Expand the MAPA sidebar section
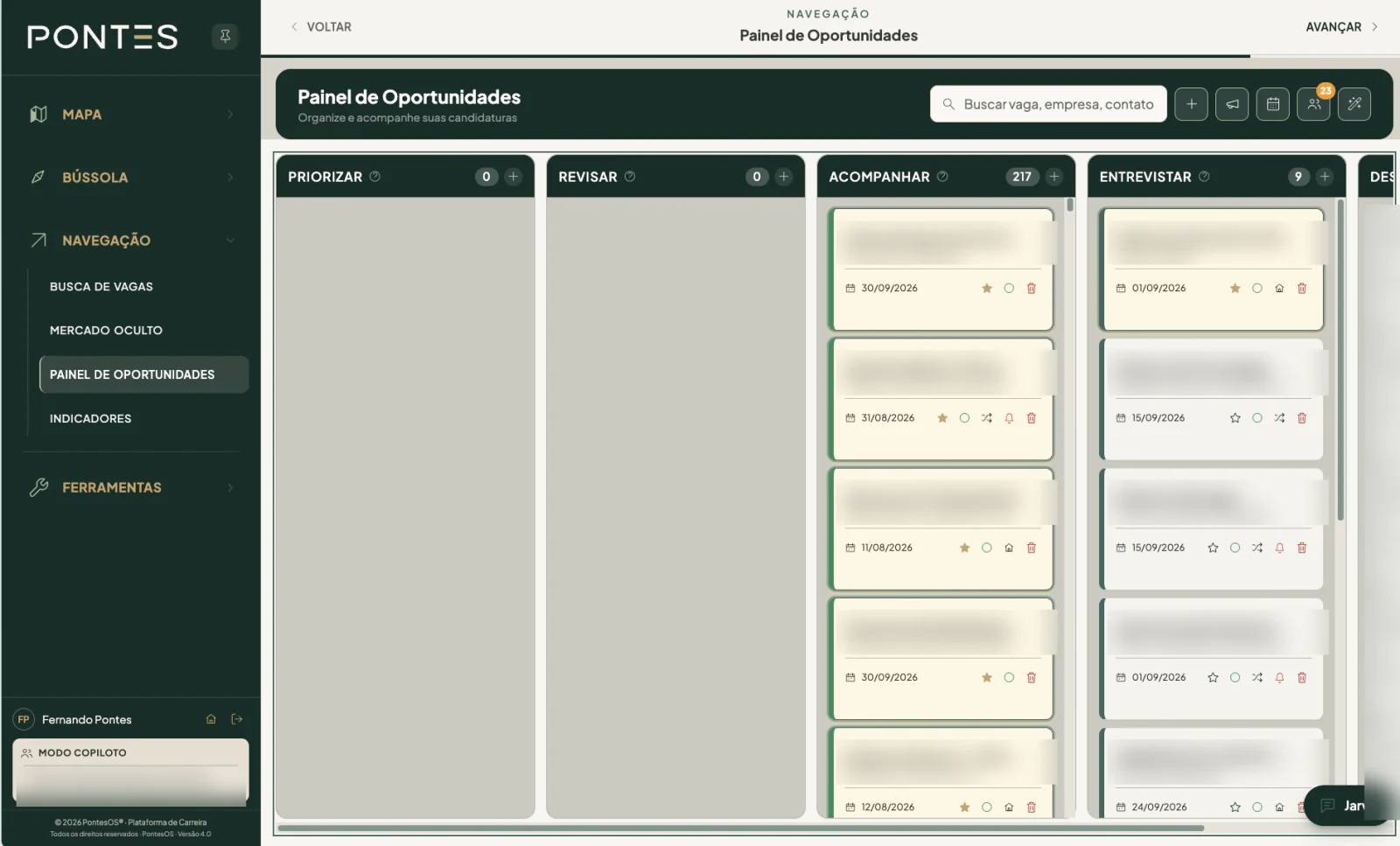Screen dimensions: 1400x846 pyautogui.click(x=131, y=115)
